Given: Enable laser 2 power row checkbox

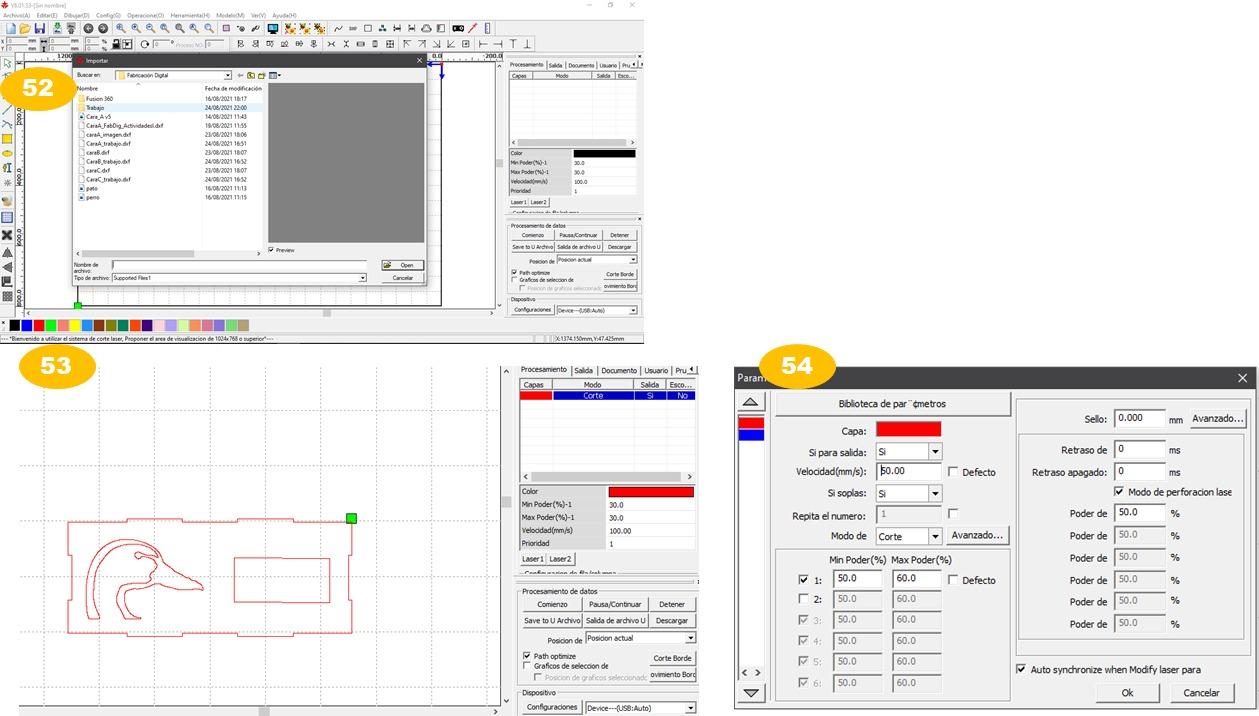Looking at the screenshot, I should (804, 599).
